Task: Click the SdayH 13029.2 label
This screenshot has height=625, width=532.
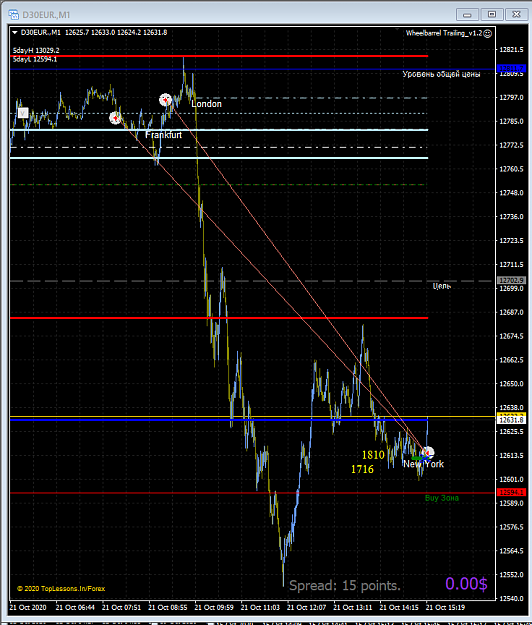Action: click(x=36, y=50)
